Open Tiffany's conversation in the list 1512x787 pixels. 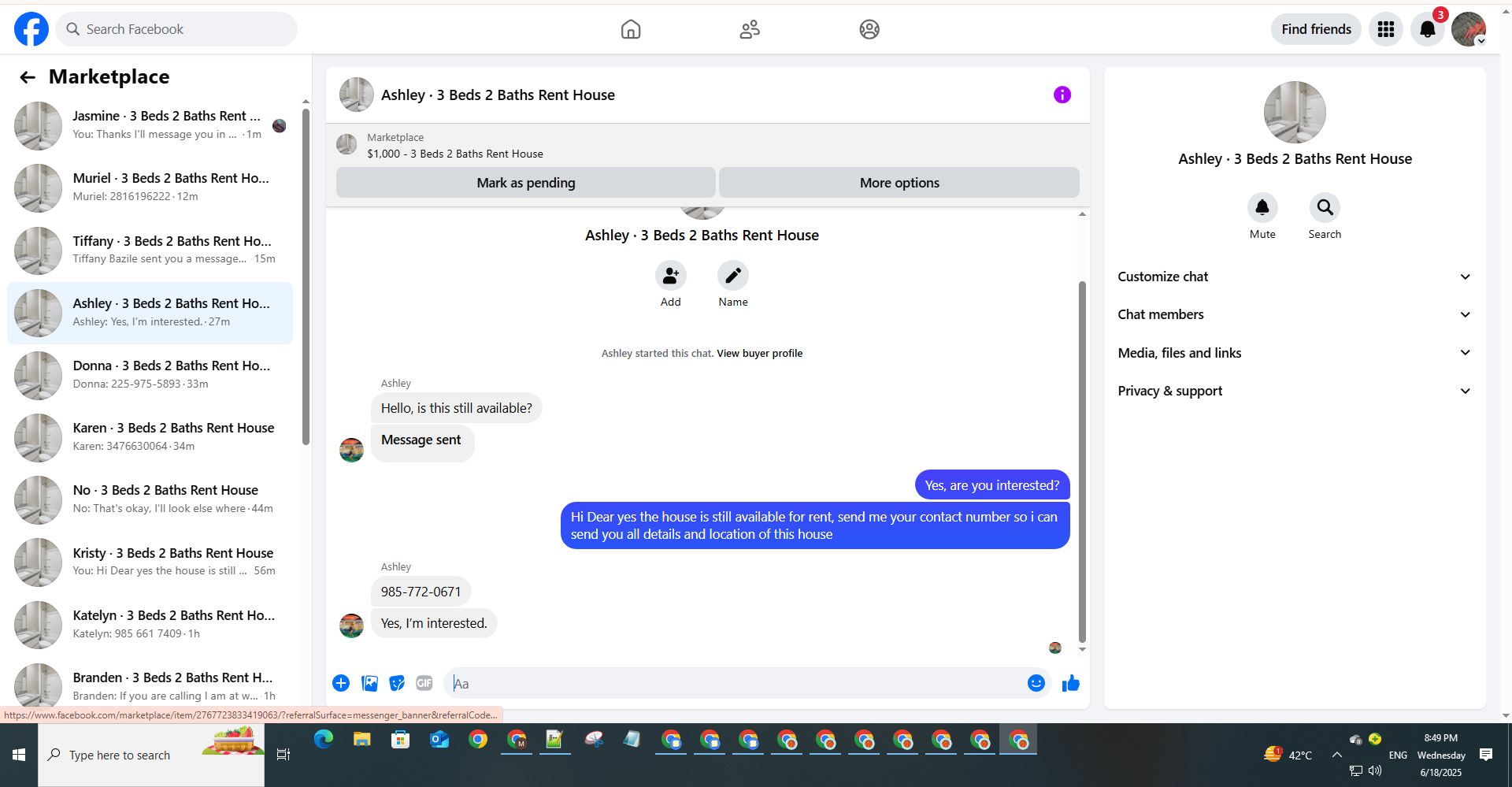tap(150, 250)
